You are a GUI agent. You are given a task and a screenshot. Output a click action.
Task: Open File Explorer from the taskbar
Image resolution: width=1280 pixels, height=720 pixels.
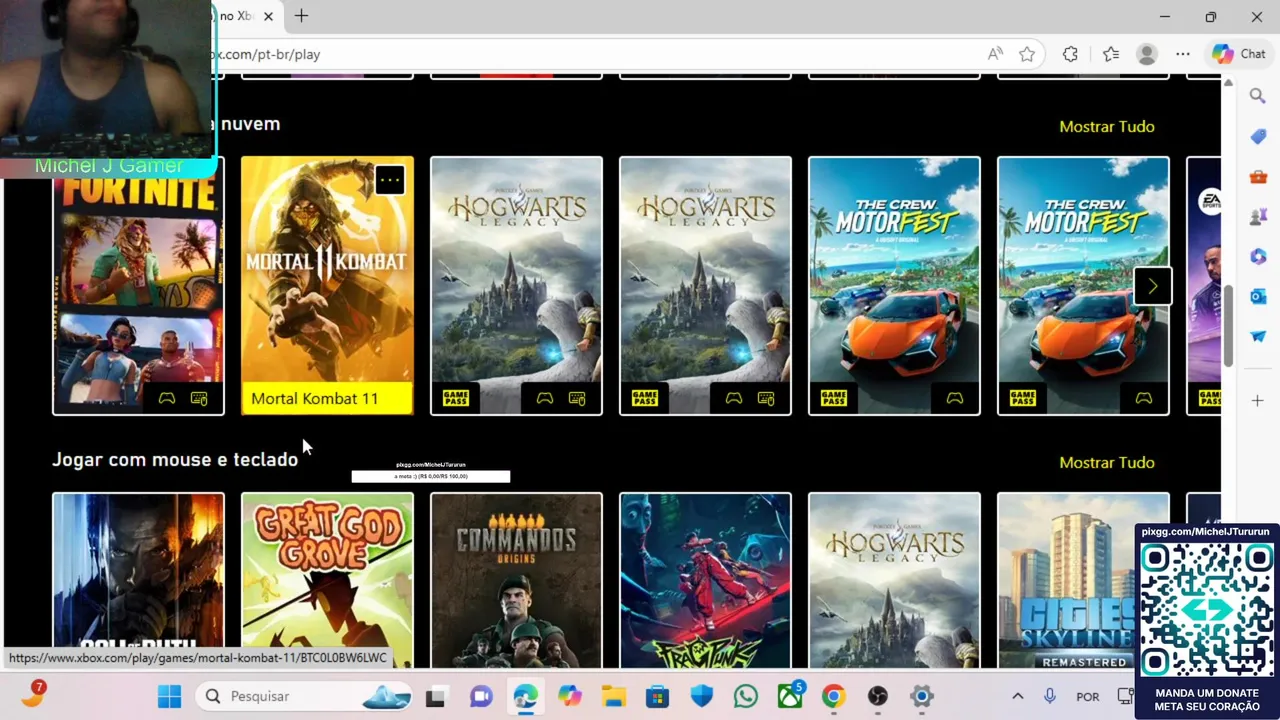coord(613,696)
